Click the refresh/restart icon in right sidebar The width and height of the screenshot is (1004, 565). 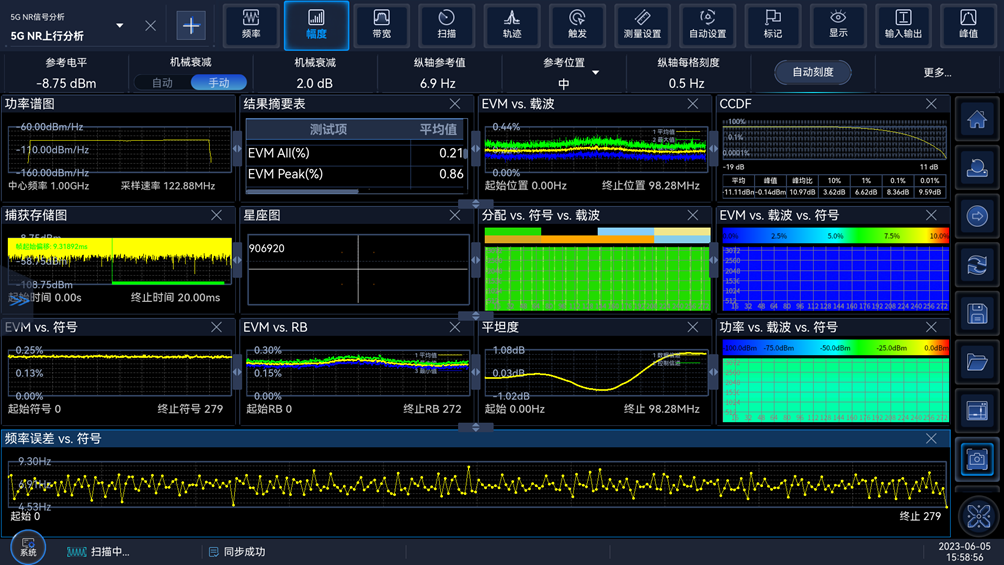tap(976, 265)
